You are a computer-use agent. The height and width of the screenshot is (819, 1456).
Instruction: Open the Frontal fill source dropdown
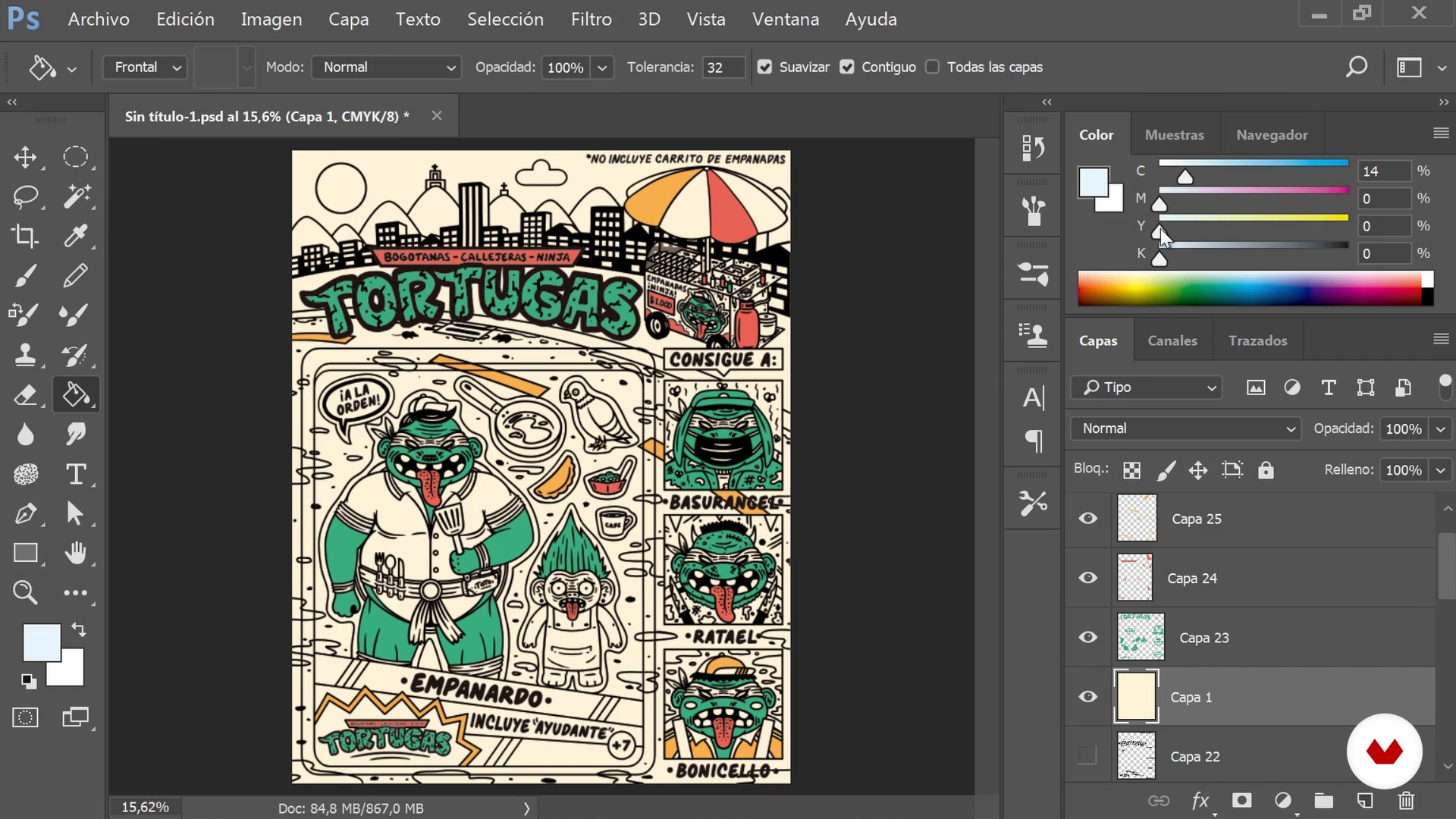pyautogui.click(x=145, y=67)
